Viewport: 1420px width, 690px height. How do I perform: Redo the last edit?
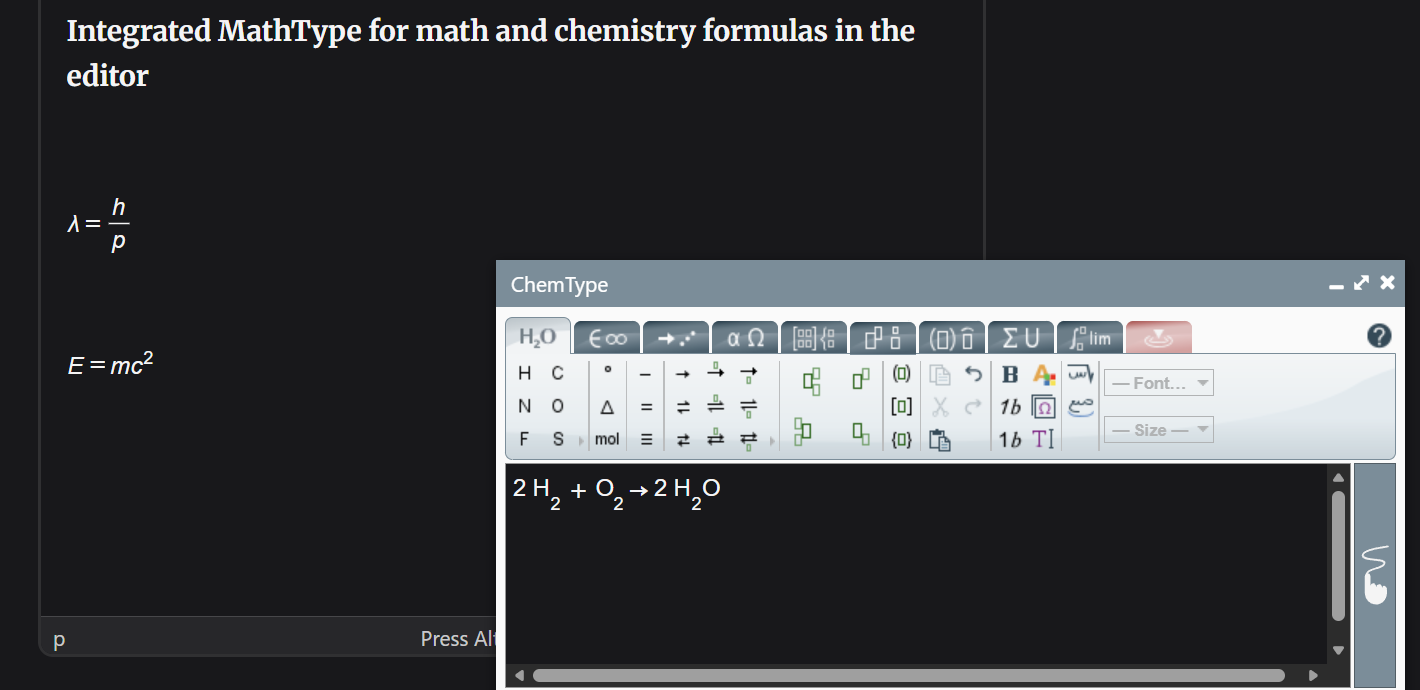(x=973, y=407)
